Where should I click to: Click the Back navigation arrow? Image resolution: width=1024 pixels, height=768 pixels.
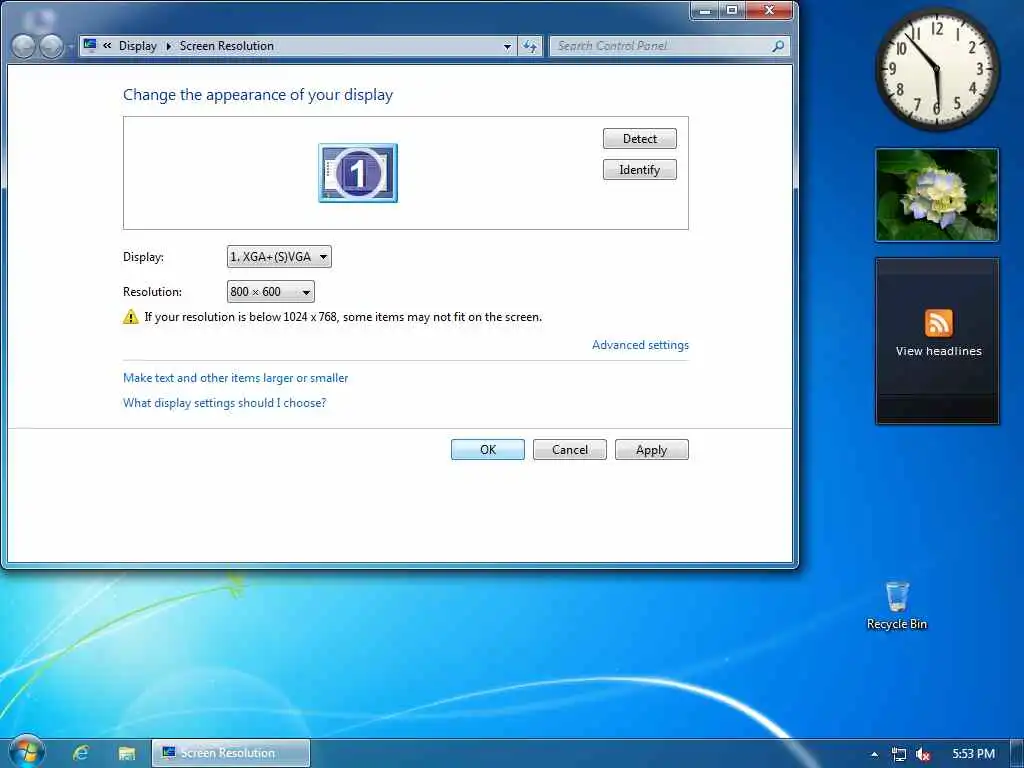(x=24, y=46)
